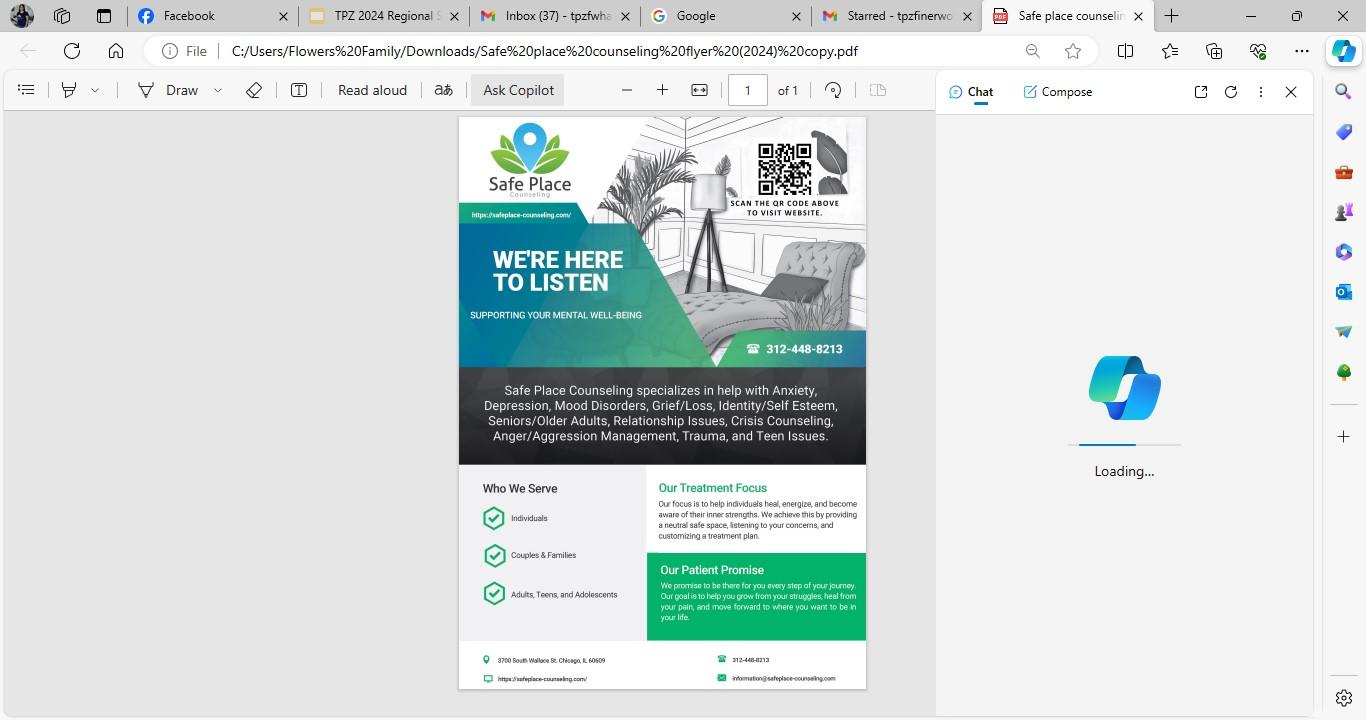
Task: Open Outlook in the sidebar
Action: pos(1344,292)
